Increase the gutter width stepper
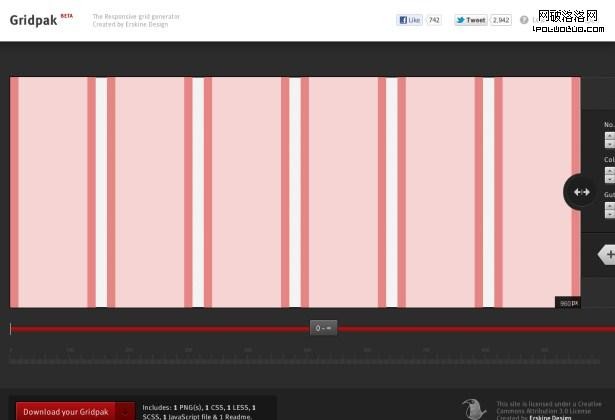 click(x=610, y=206)
